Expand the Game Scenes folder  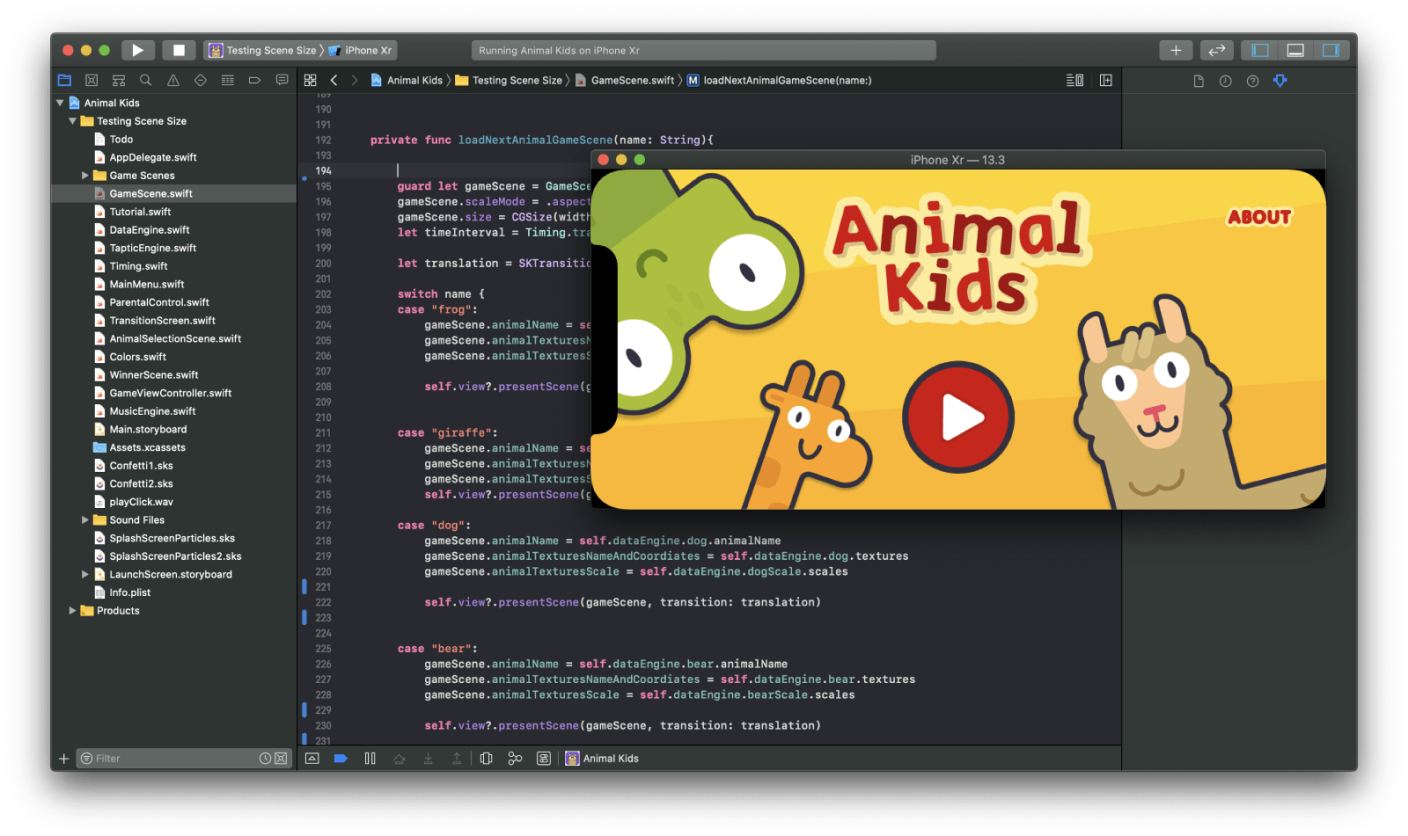(x=85, y=176)
